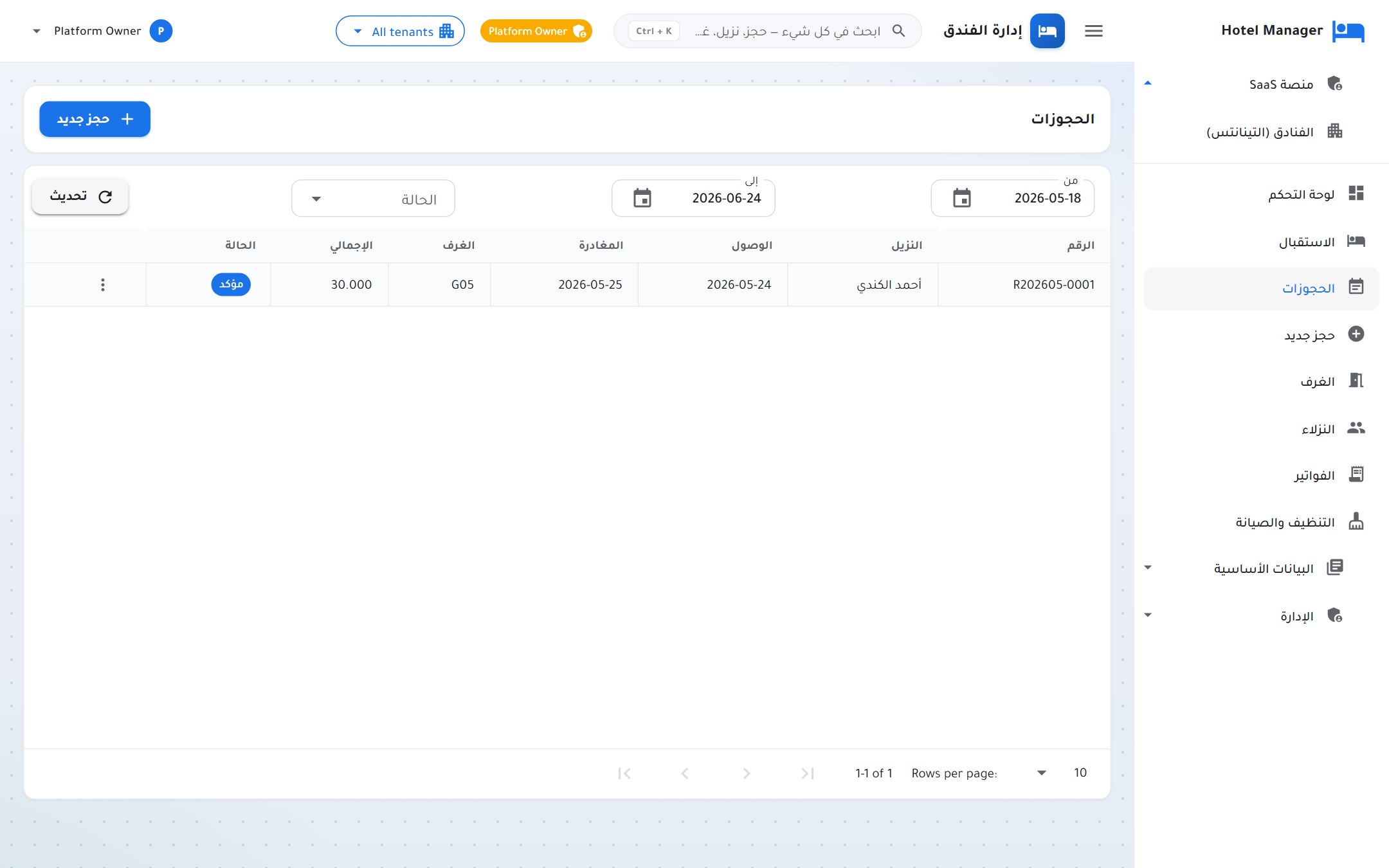Click the plus circle icon for new booking
Image resolution: width=1389 pixels, height=868 pixels.
click(x=1356, y=334)
